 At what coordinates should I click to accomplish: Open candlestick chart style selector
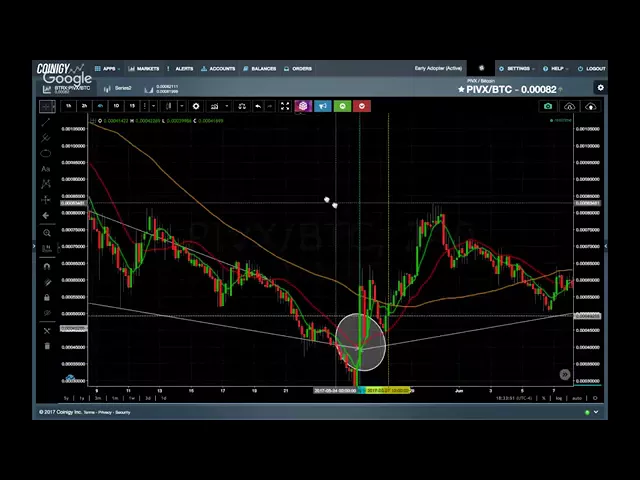click(x=169, y=106)
